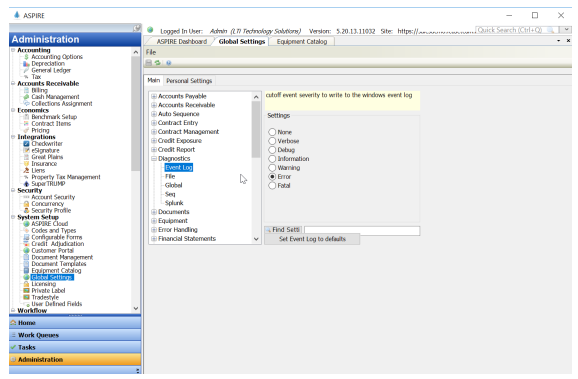Open Cash Management icon
The height and width of the screenshot is (379, 578).
click(x=26, y=97)
